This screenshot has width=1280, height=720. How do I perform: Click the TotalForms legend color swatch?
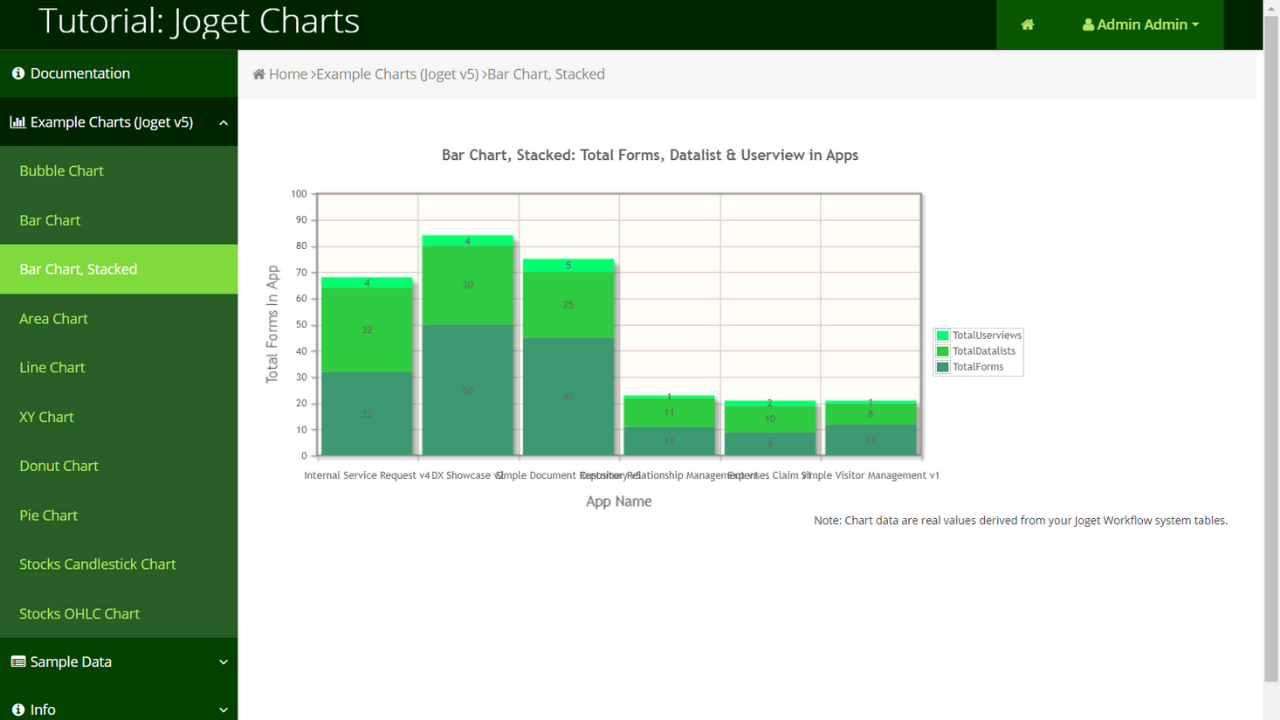pyautogui.click(x=942, y=368)
